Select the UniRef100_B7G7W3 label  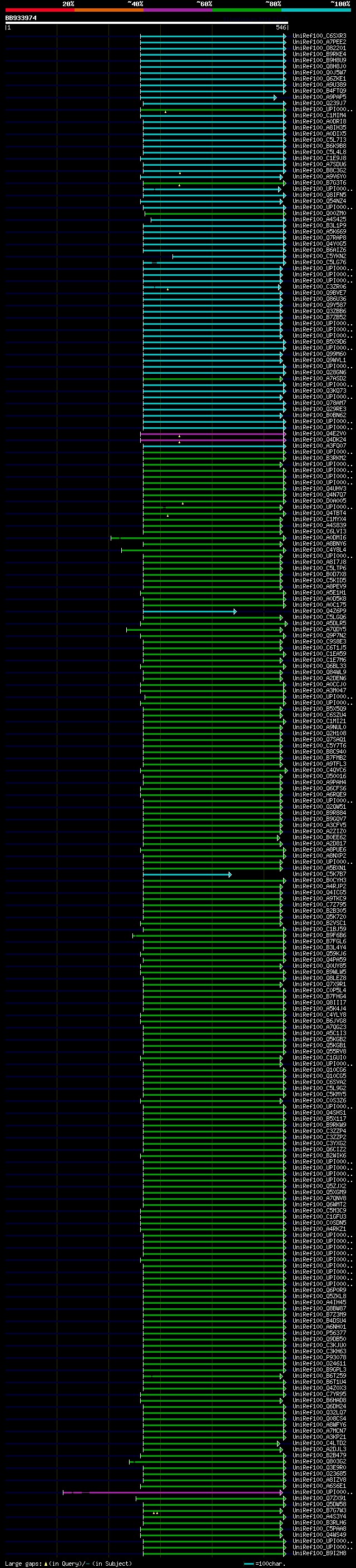click(x=319, y=1510)
